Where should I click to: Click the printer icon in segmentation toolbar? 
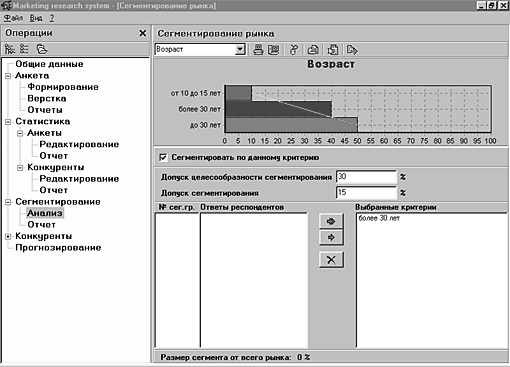pos(258,50)
